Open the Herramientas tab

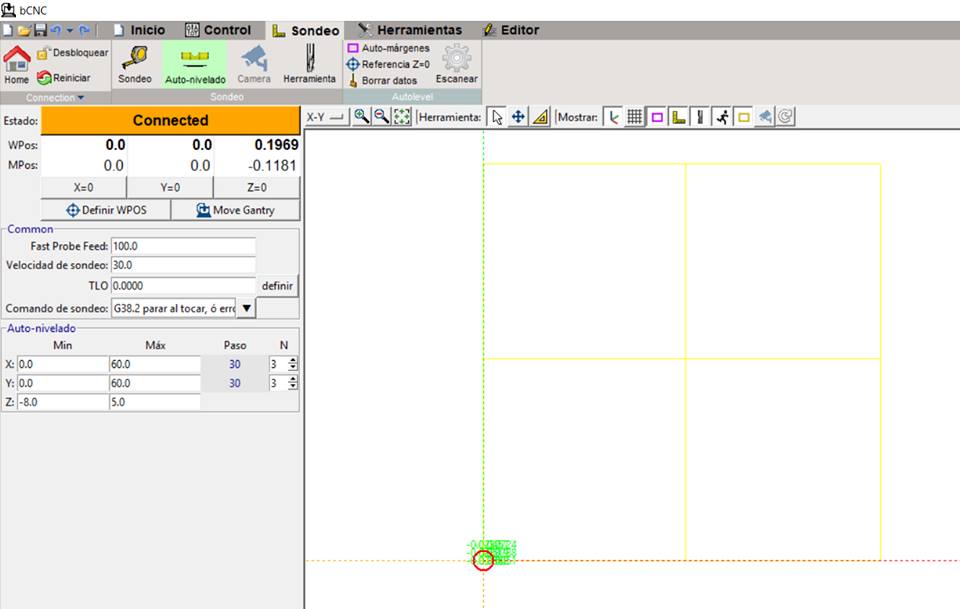(410, 30)
